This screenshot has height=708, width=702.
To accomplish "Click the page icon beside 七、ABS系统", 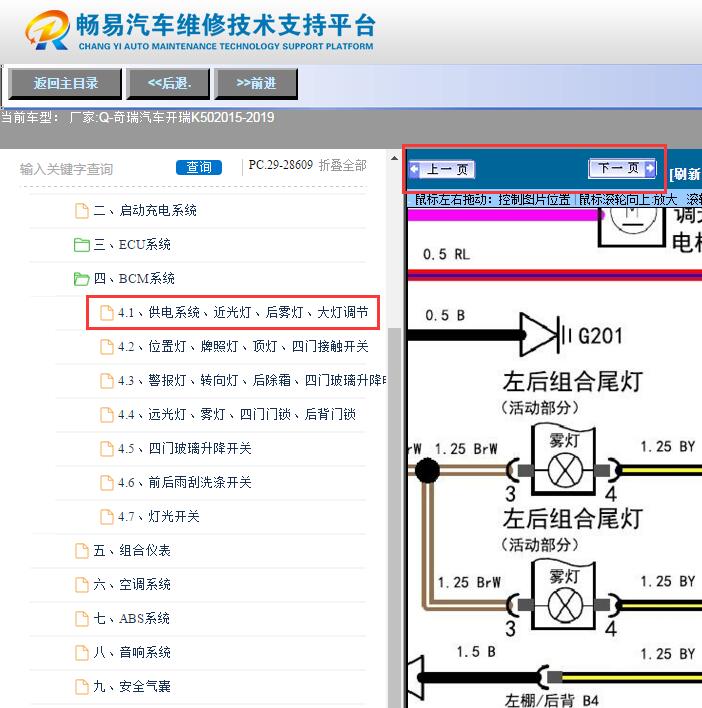I will (82, 618).
